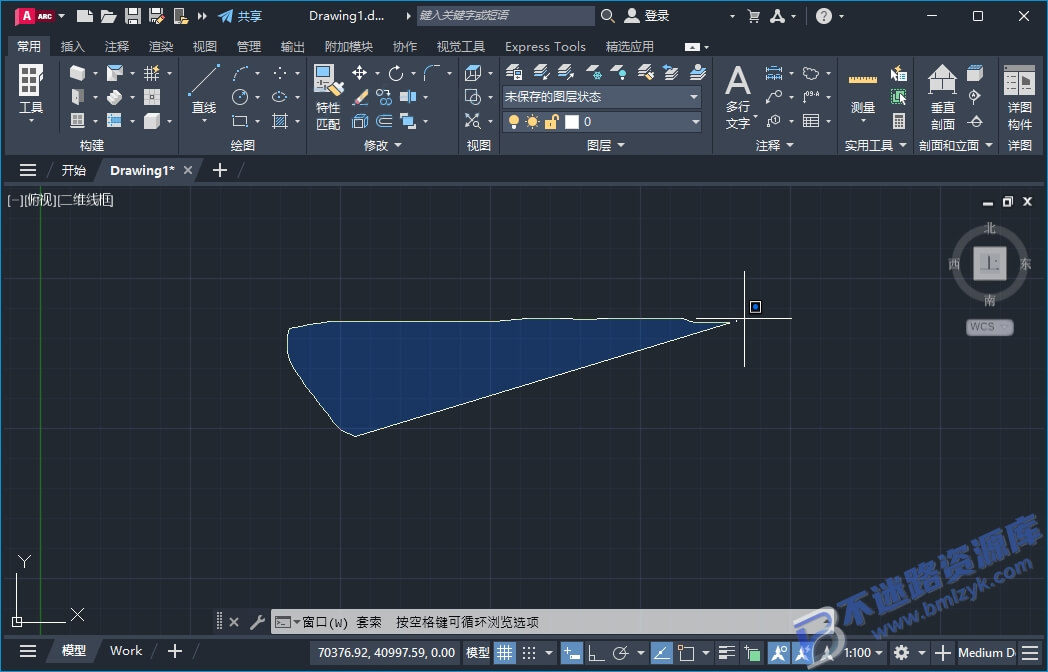Open the Layer Properties manager icon
The image size is (1048, 672).
513,72
